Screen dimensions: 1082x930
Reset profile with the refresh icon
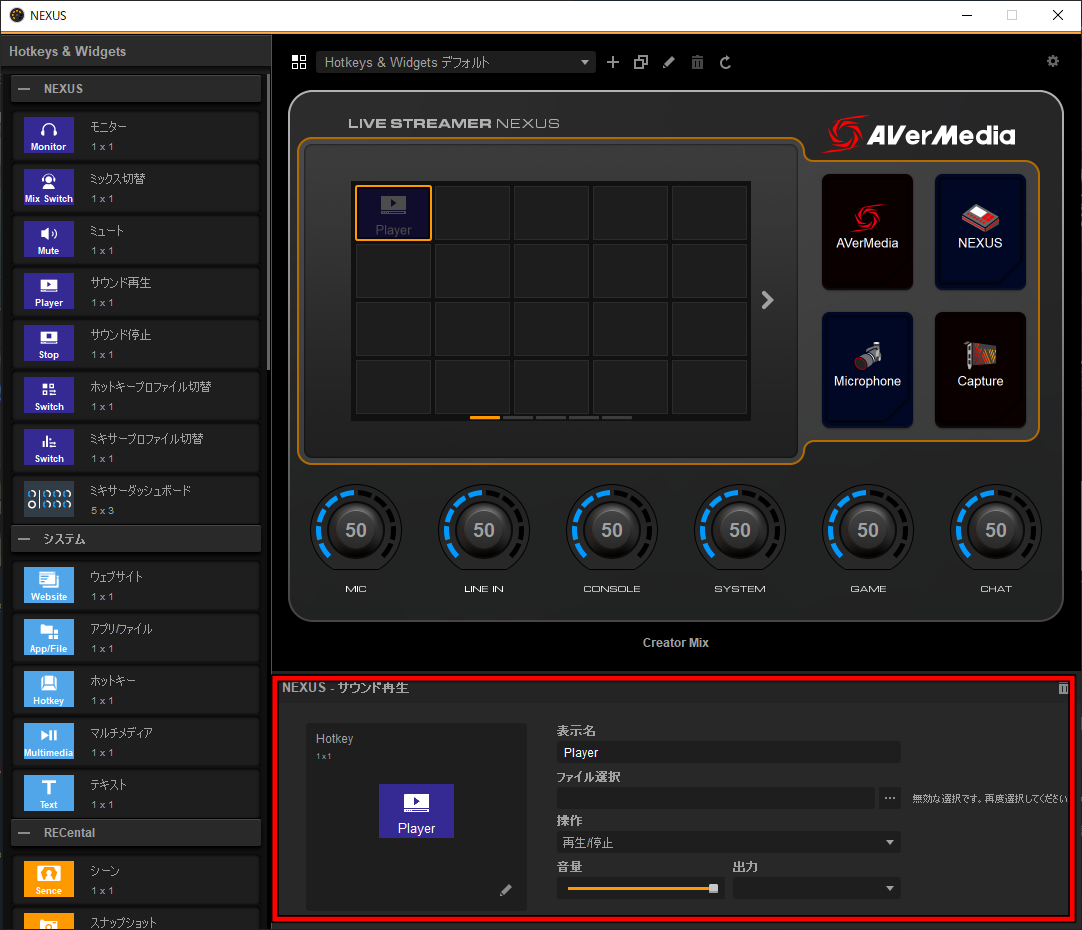tap(725, 63)
